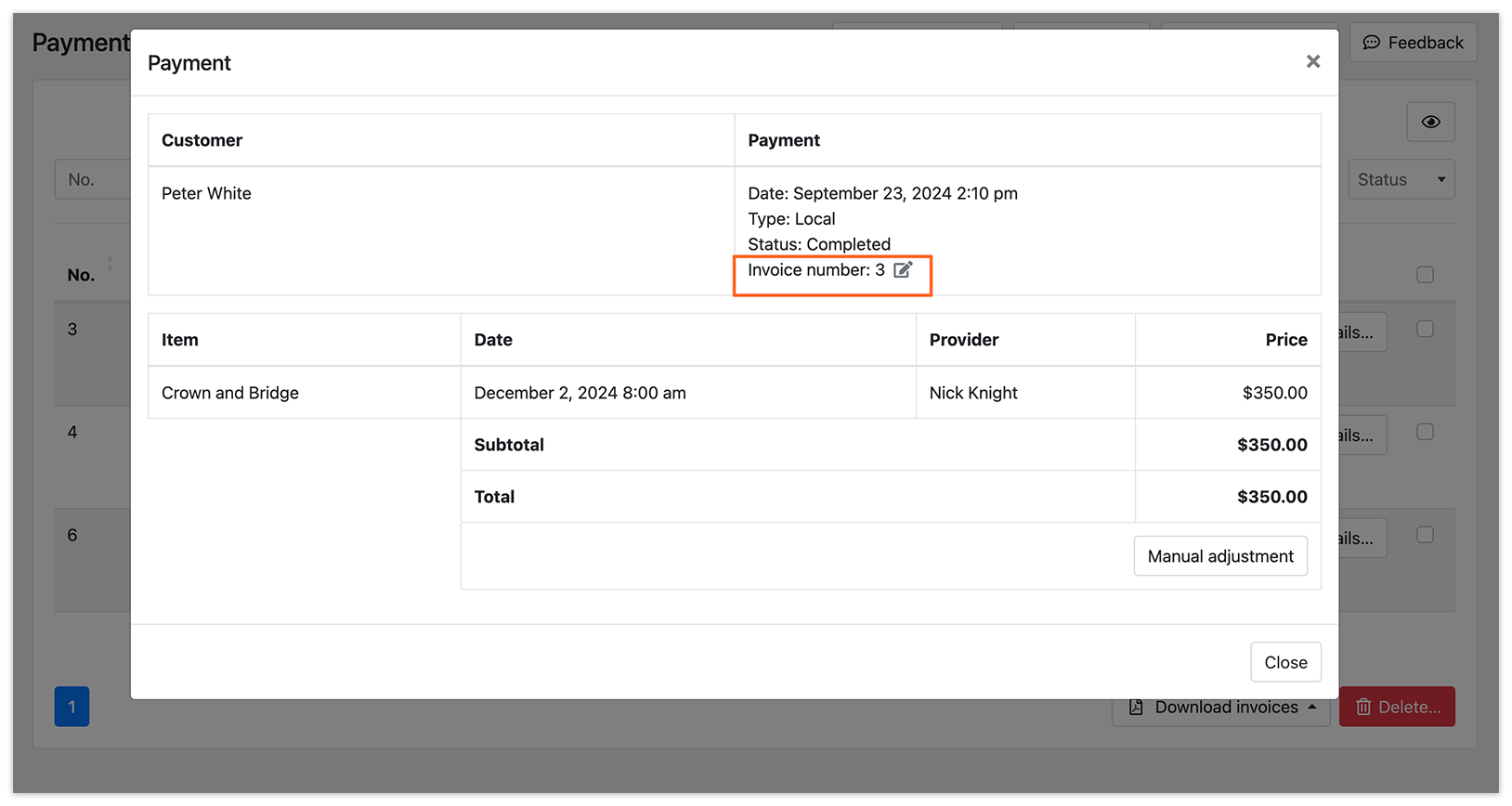Open the Status filter dropdown

click(x=1401, y=180)
